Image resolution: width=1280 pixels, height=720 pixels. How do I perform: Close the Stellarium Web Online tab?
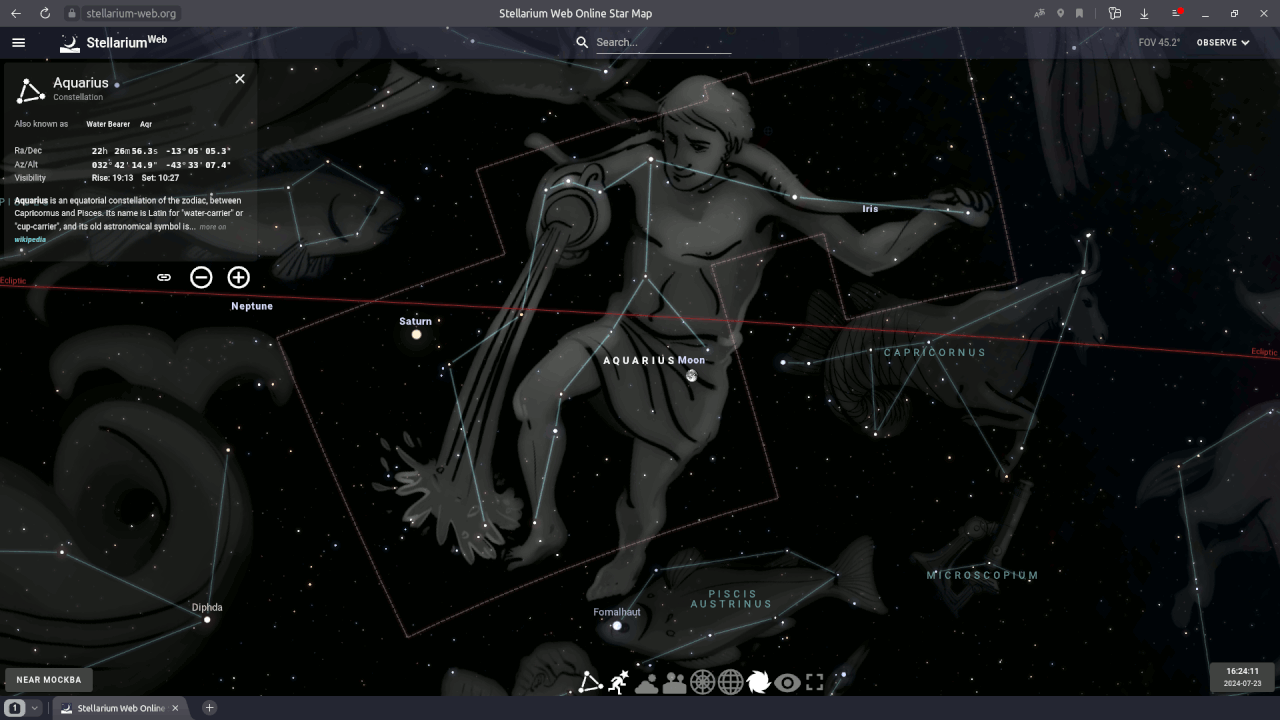click(x=175, y=708)
